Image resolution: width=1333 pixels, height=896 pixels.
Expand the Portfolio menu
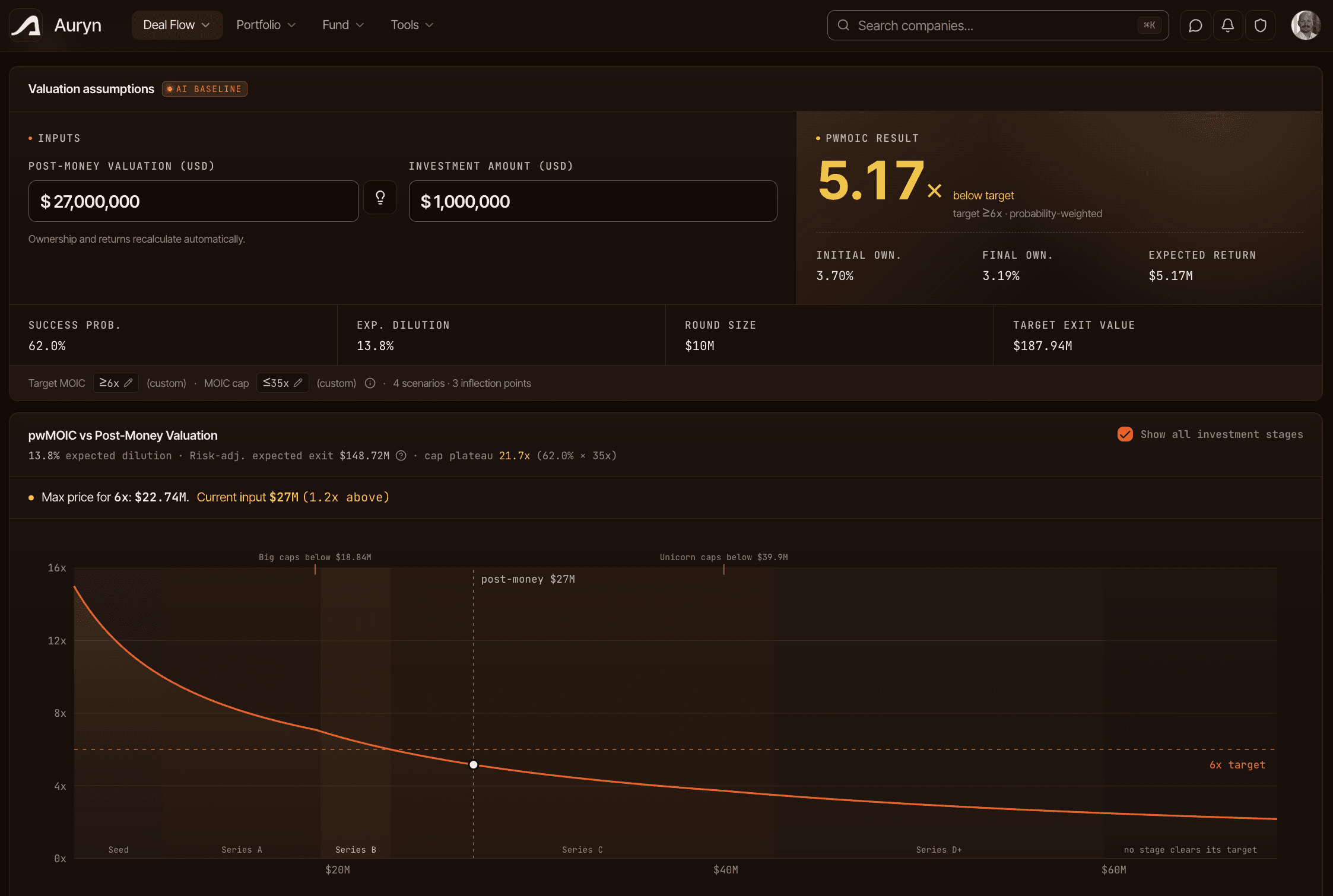(266, 25)
